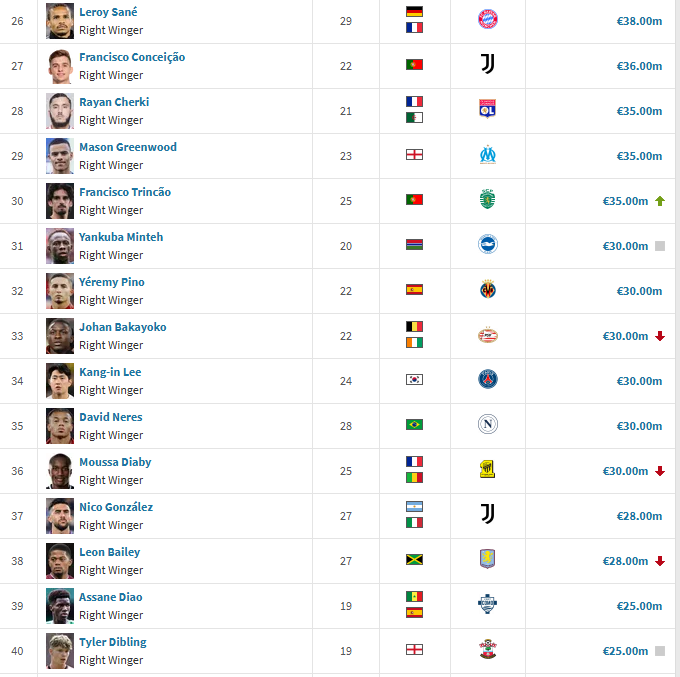Click the Gambia flag for Yankuba Minteh

414,245
